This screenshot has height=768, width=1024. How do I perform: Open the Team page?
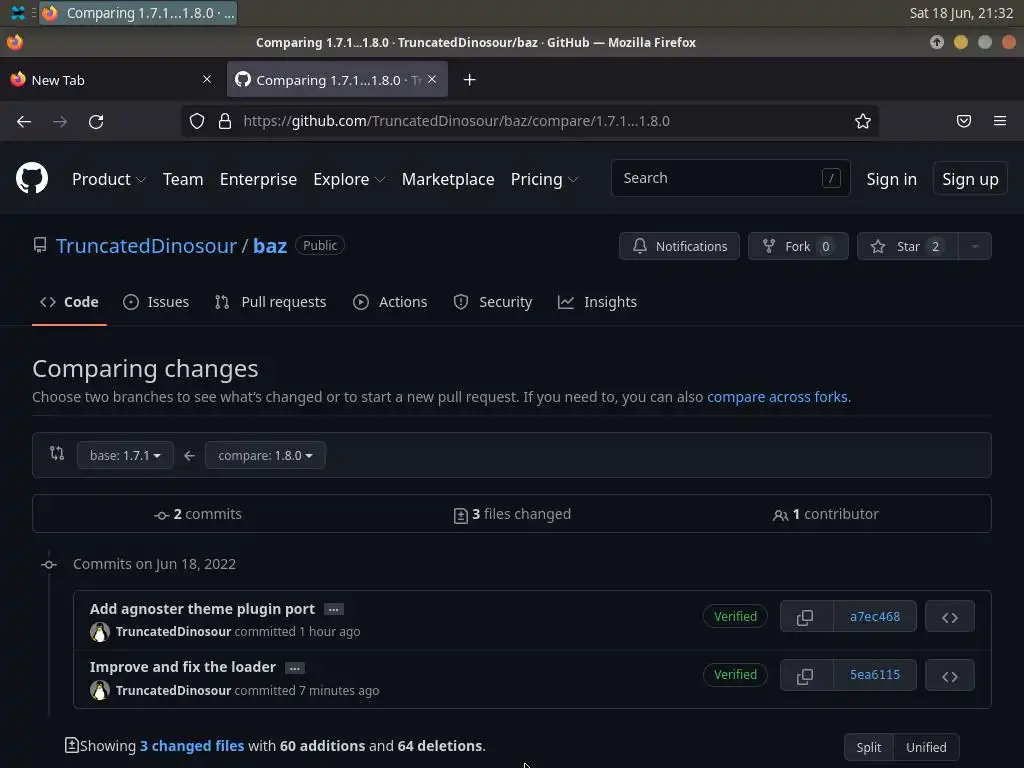click(183, 179)
